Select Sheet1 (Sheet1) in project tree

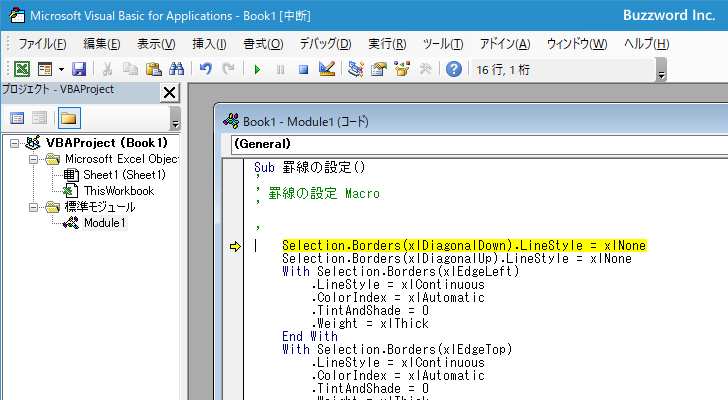click(x=124, y=175)
